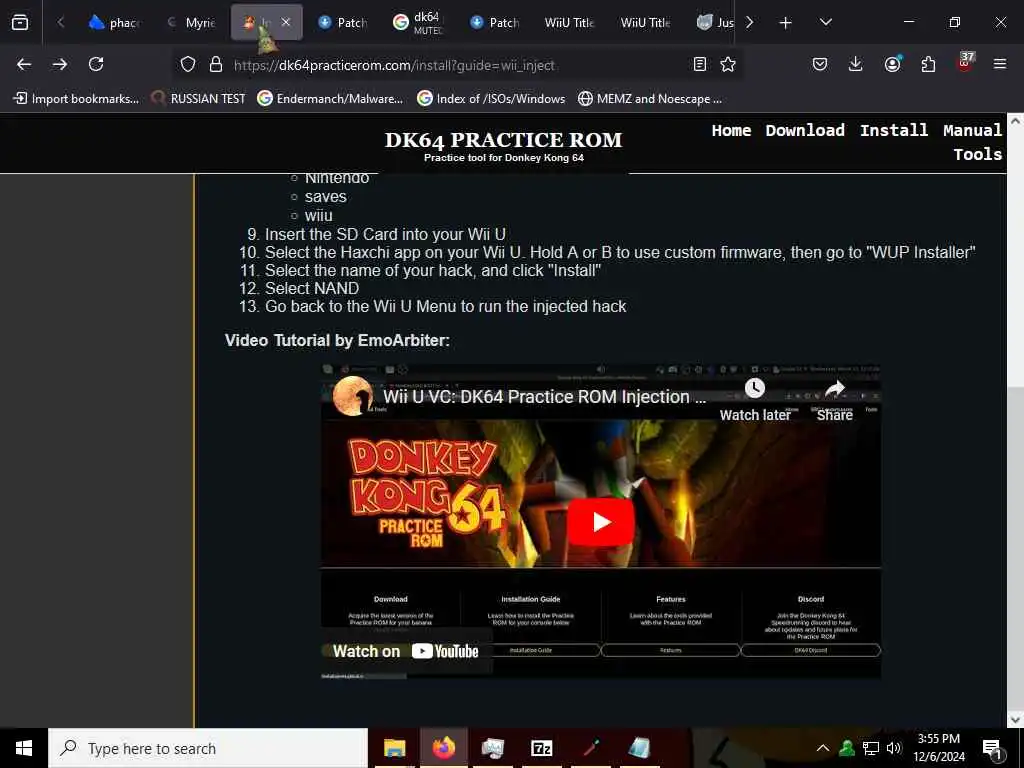The image size is (1024, 768).
Task: Open the site Install menu
Action: (x=893, y=131)
